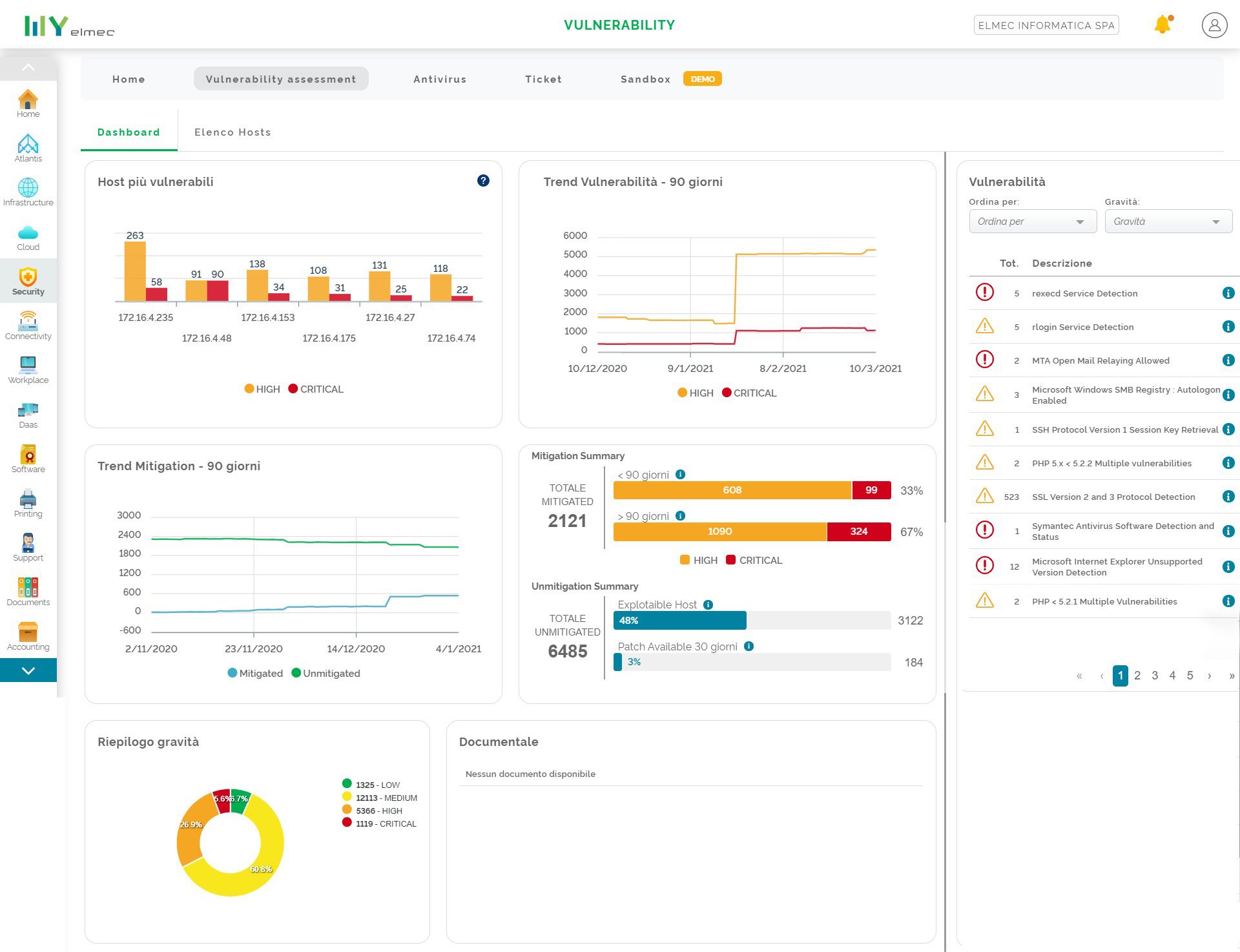Click the notification bell icon
Image resolution: width=1240 pixels, height=952 pixels.
tap(1163, 24)
